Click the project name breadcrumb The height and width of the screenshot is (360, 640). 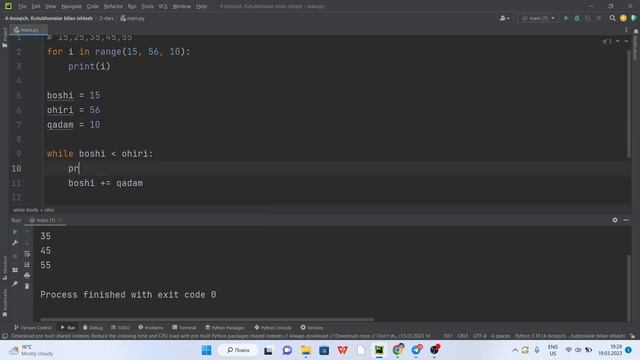tap(49, 18)
